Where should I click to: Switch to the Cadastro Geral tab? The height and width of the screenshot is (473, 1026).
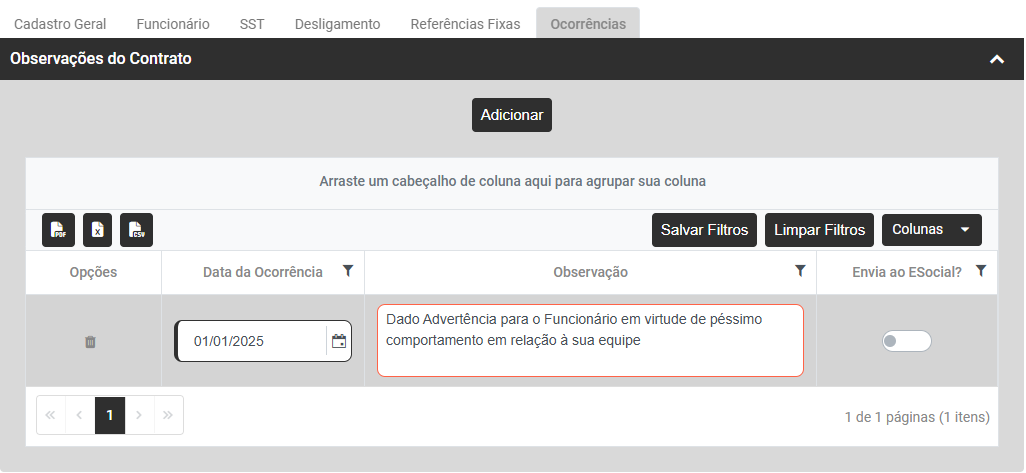(x=60, y=24)
